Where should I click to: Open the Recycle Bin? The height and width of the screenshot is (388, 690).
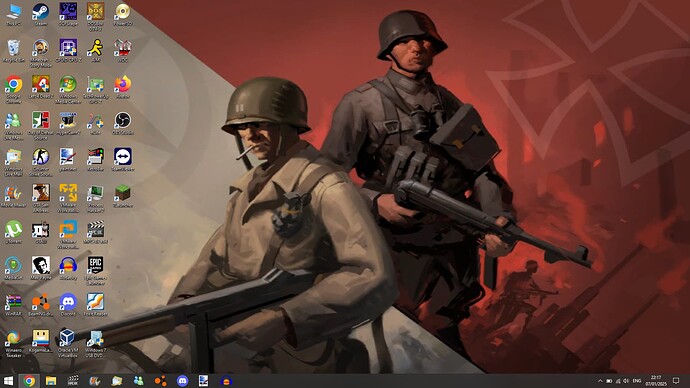pos(14,51)
